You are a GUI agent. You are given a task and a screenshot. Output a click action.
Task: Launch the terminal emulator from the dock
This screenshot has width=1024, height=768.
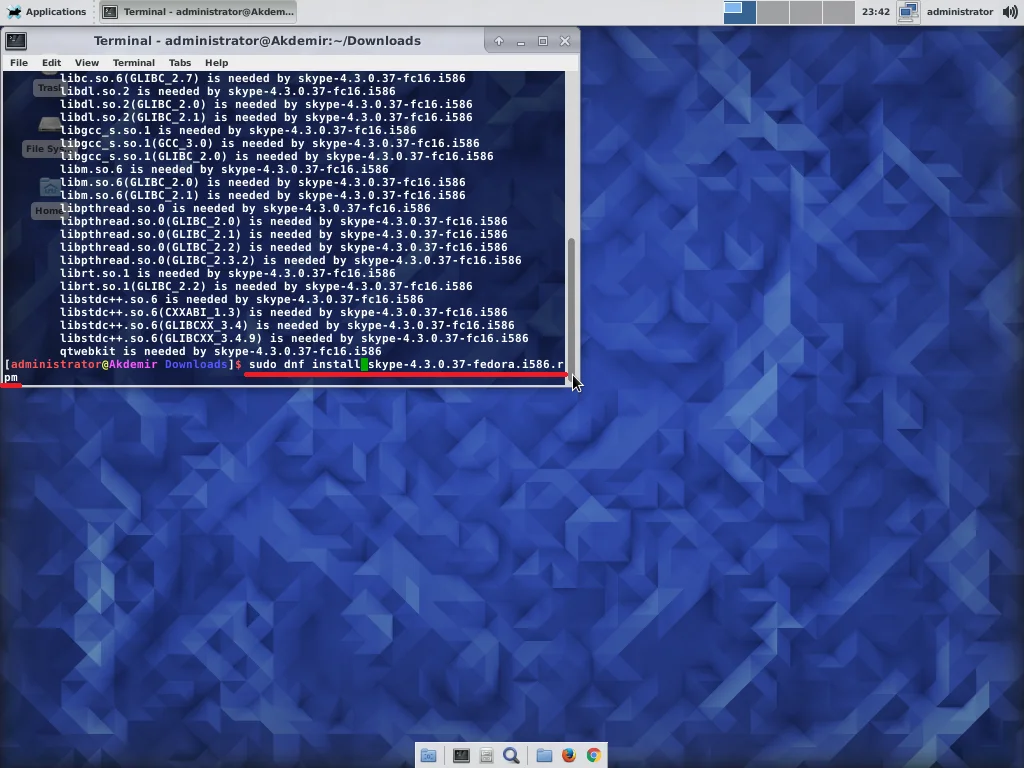pyautogui.click(x=461, y=756)
